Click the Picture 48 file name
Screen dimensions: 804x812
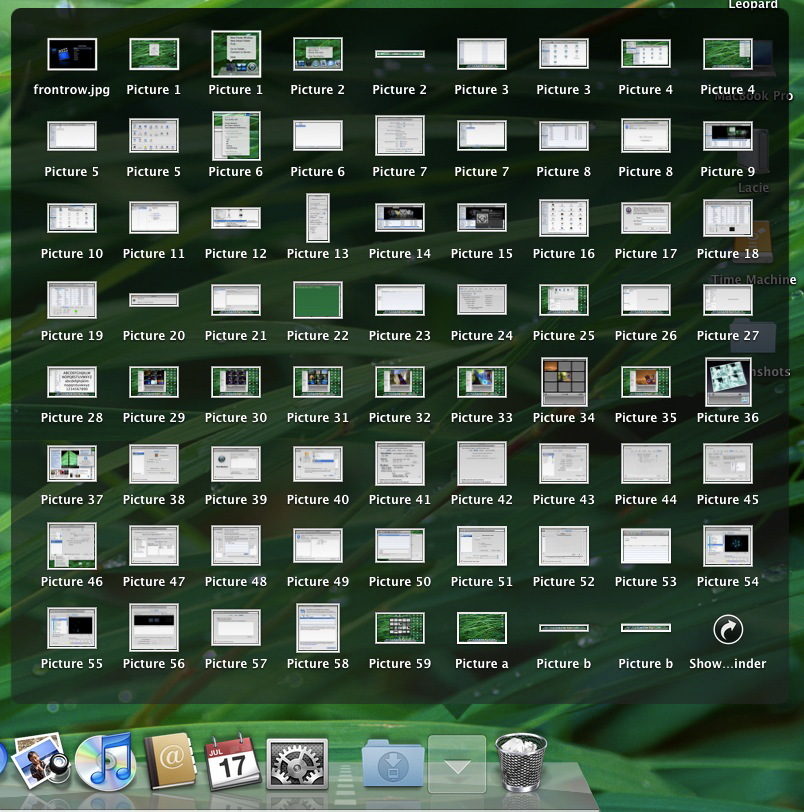click(x=236, y=582)
